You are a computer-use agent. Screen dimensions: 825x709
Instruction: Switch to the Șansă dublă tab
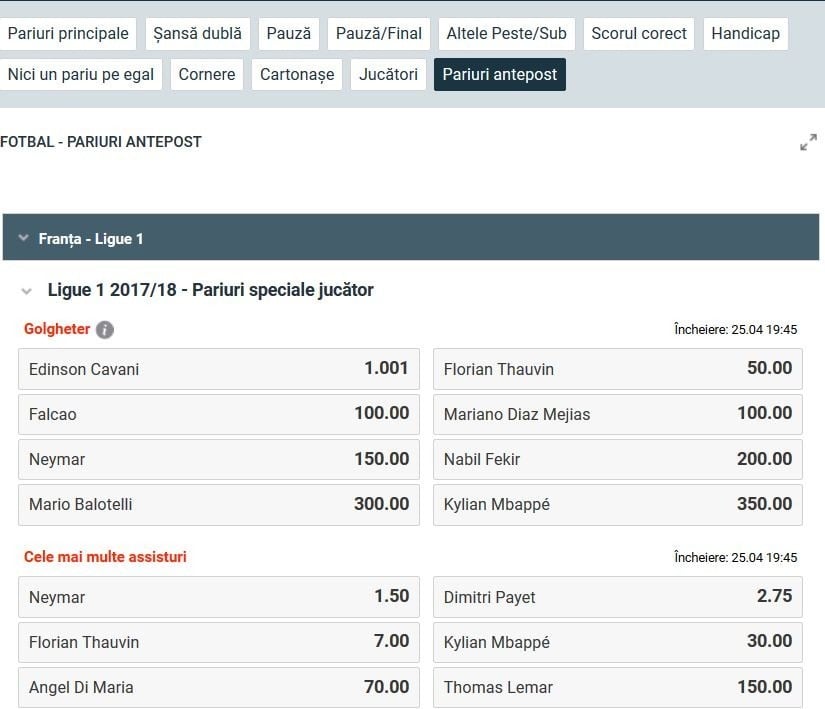pyautogui.click(x=197, y=33)
